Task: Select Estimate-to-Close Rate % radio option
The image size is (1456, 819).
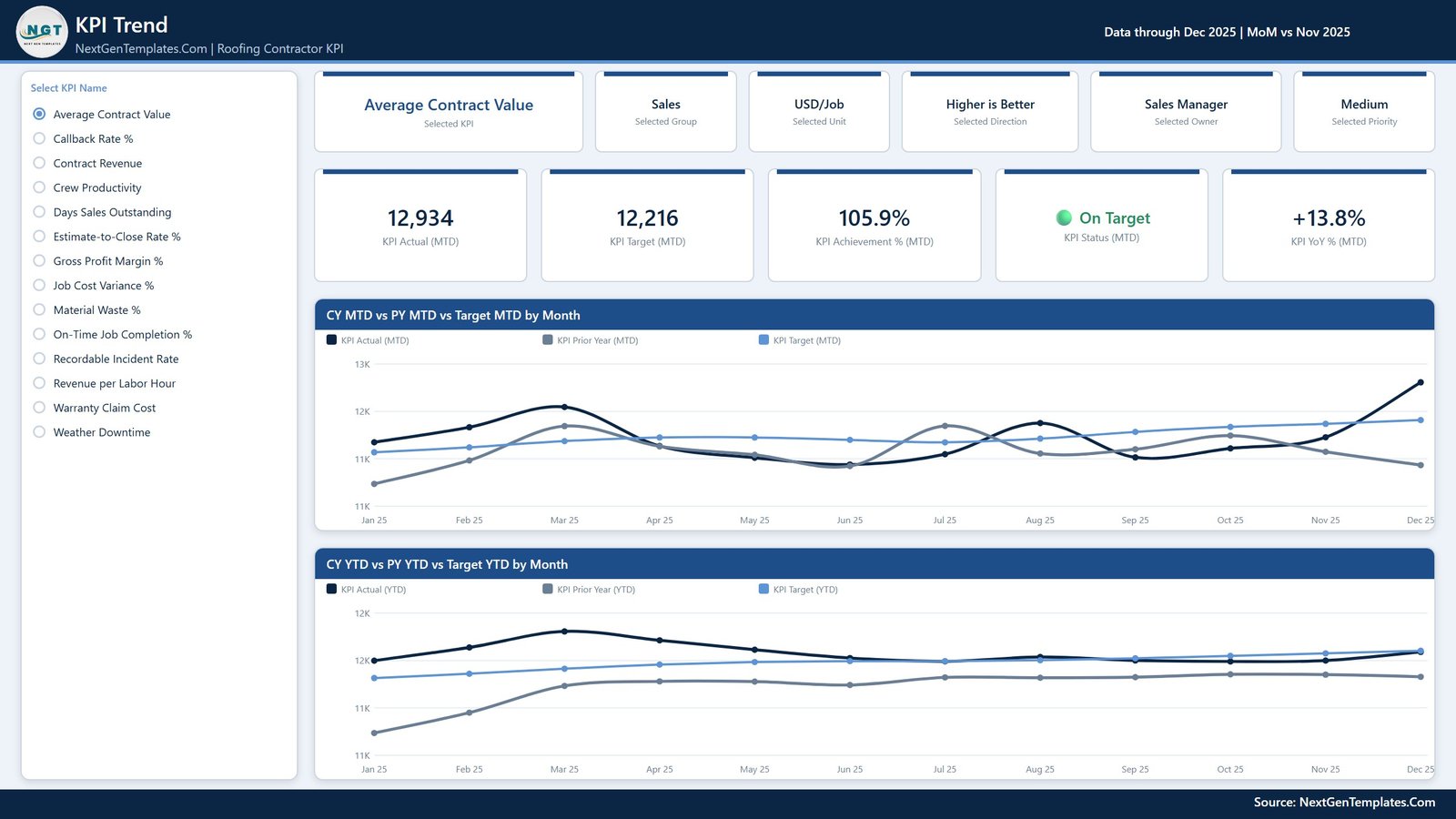Action: (39, 237)
